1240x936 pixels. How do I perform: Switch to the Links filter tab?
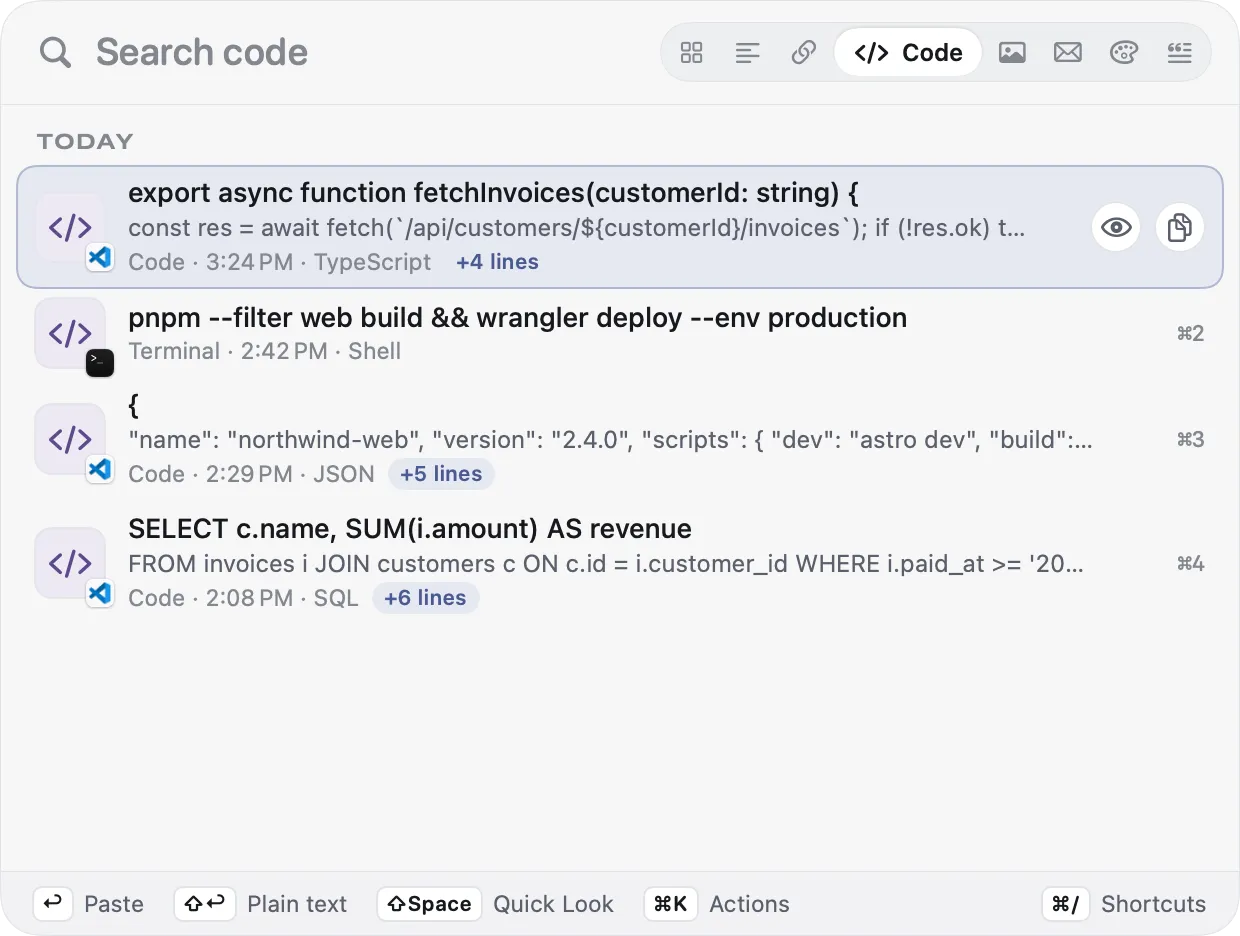click(x=804, y=52)
